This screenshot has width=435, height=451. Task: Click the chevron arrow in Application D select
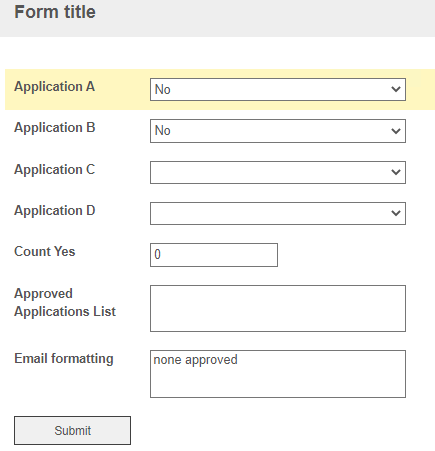[x=396, y=213]
